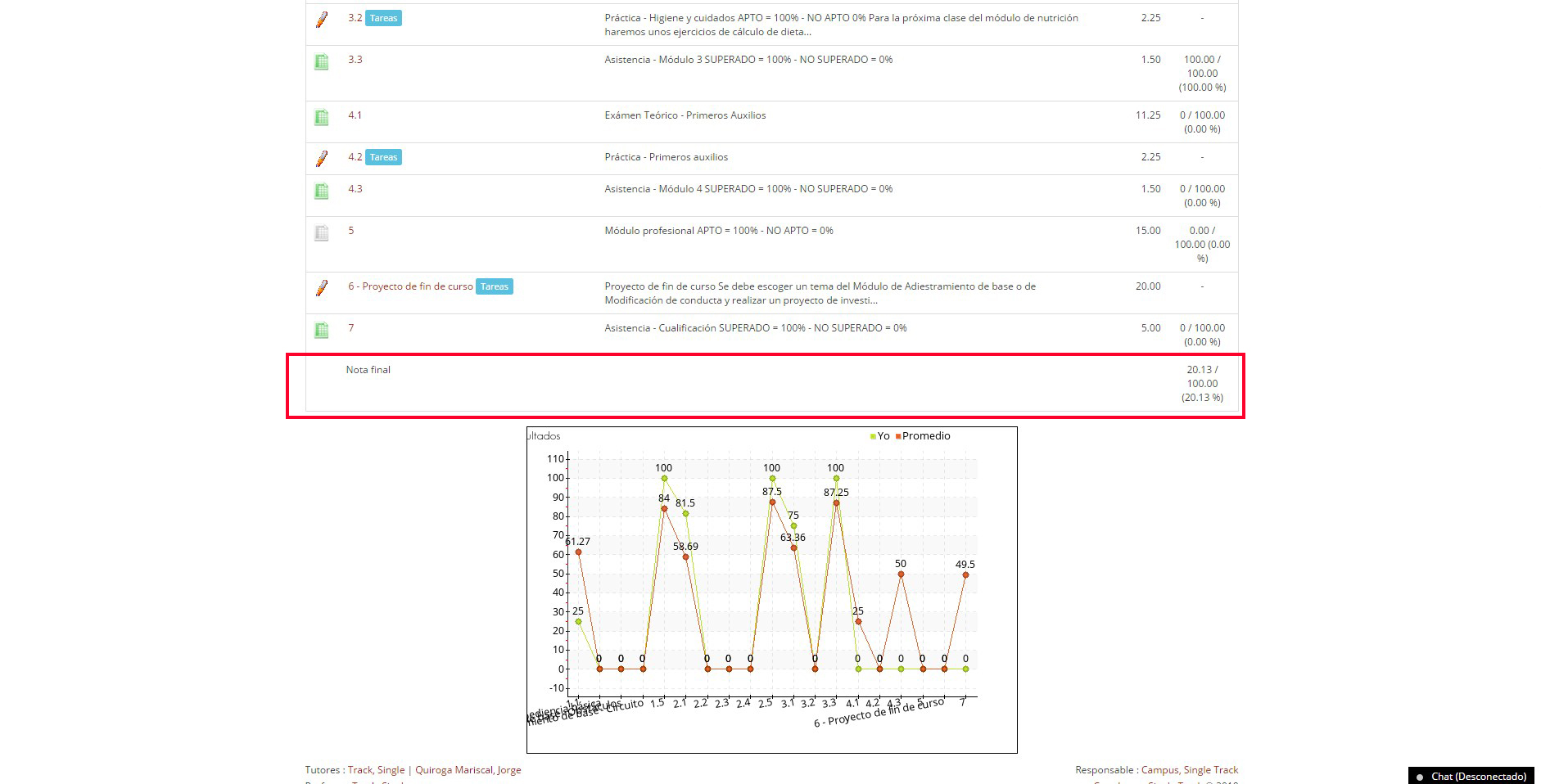1541x784 pixels.
Task: Open tutor link 'Track, Single'
Action: tap(376, 769)
